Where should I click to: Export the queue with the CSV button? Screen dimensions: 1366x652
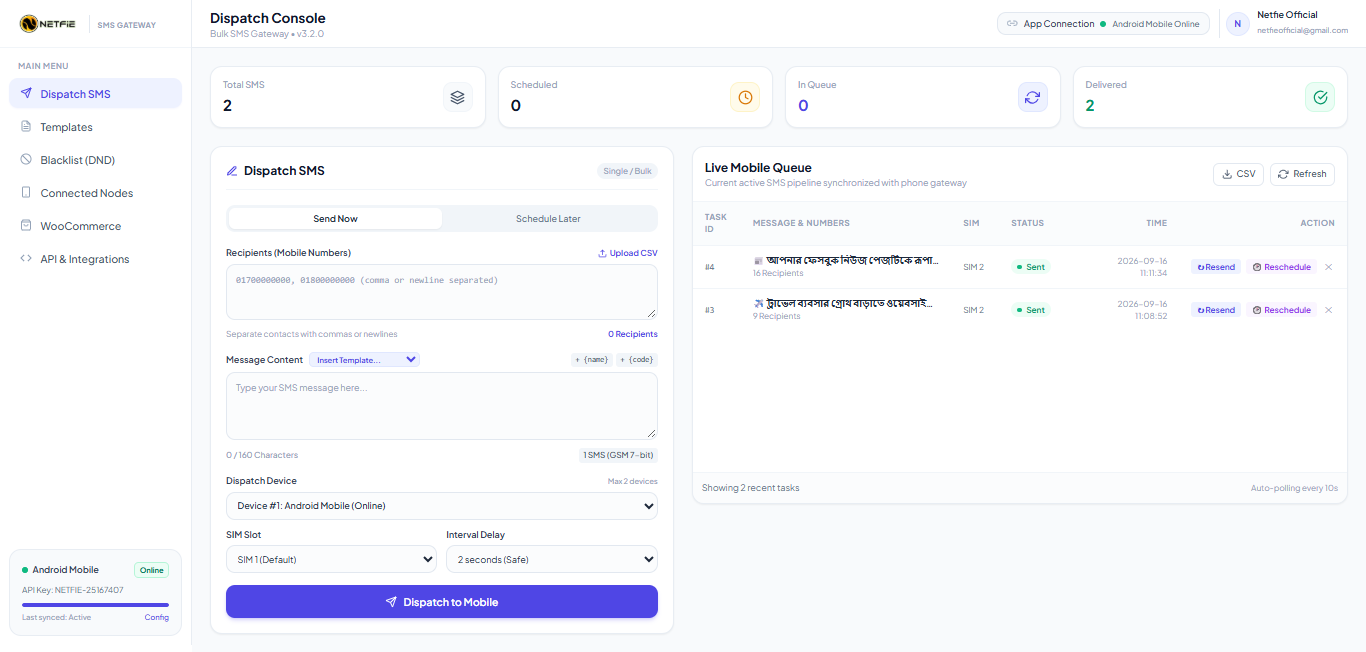point(1238,174)
